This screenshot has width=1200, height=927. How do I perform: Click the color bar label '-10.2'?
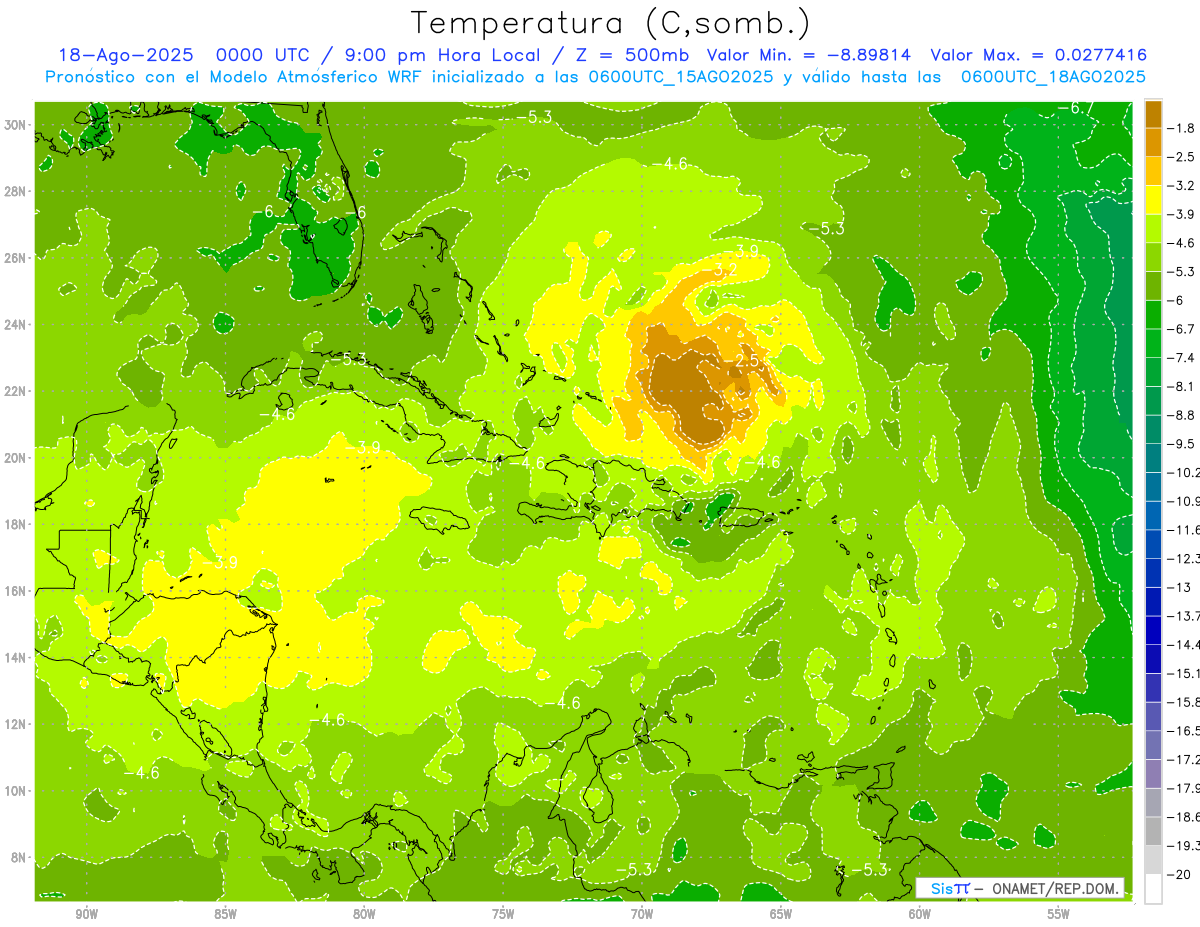point(1183,472)
